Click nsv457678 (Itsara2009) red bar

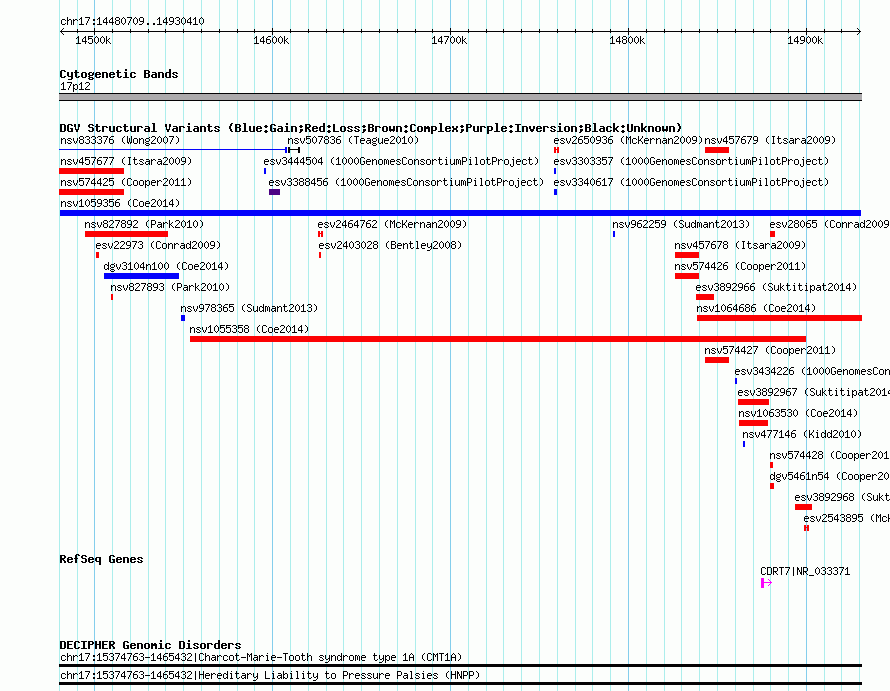point(687,255)
